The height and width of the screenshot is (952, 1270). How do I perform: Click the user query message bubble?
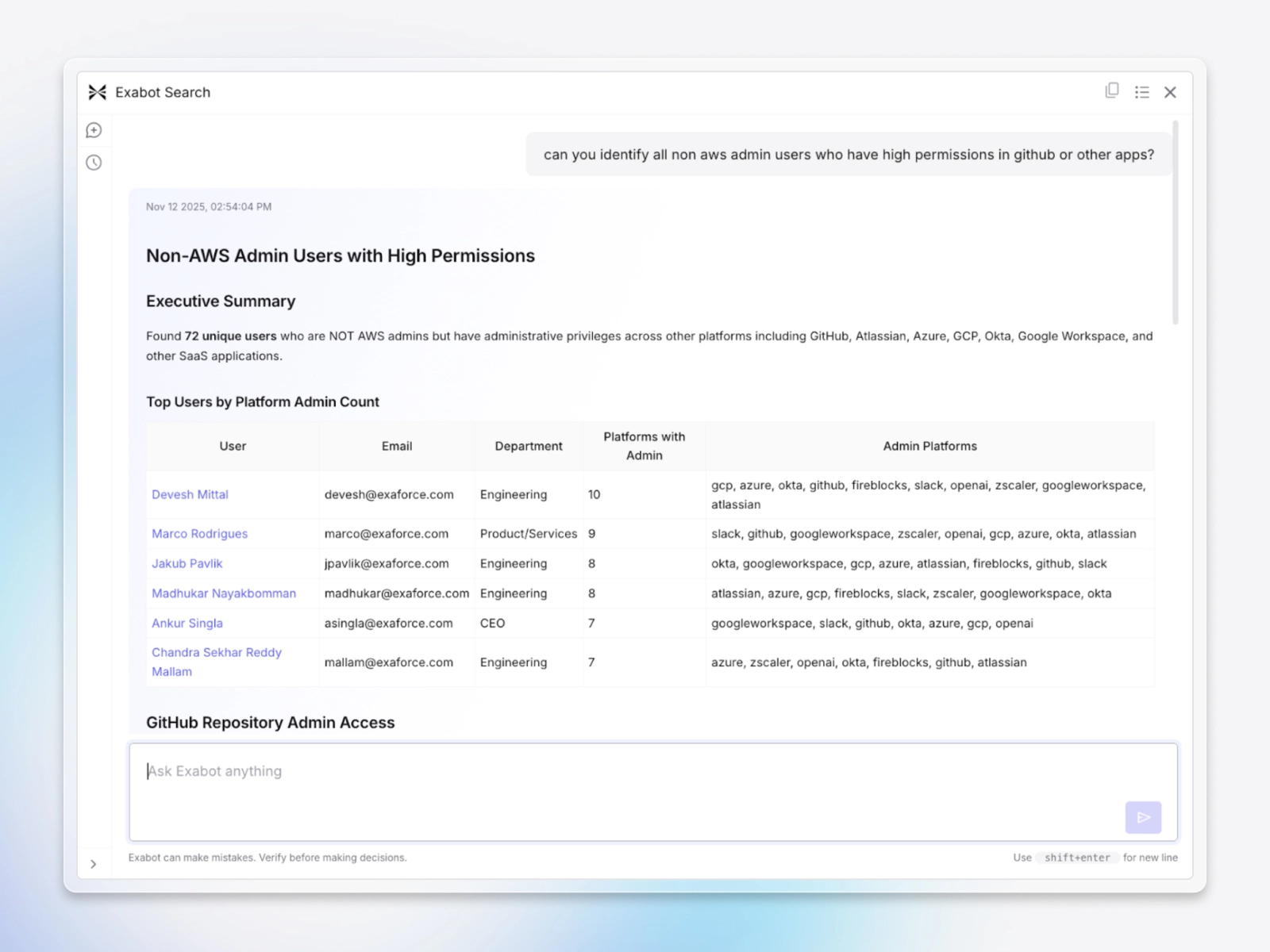[849, 155]
